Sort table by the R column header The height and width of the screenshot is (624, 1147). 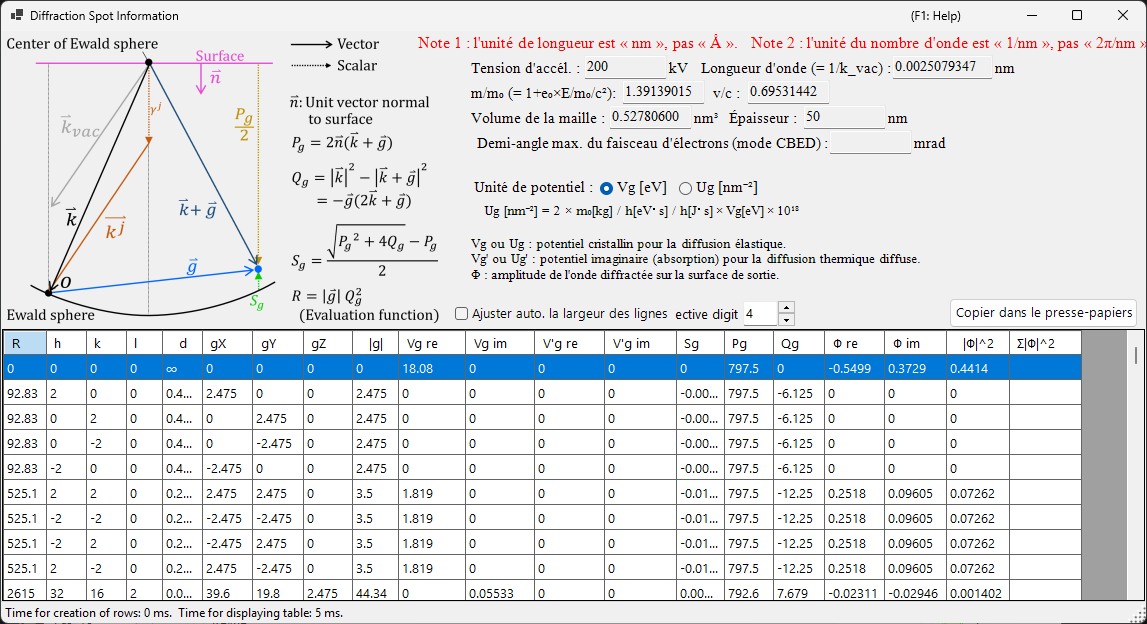[x=25, y=343]
